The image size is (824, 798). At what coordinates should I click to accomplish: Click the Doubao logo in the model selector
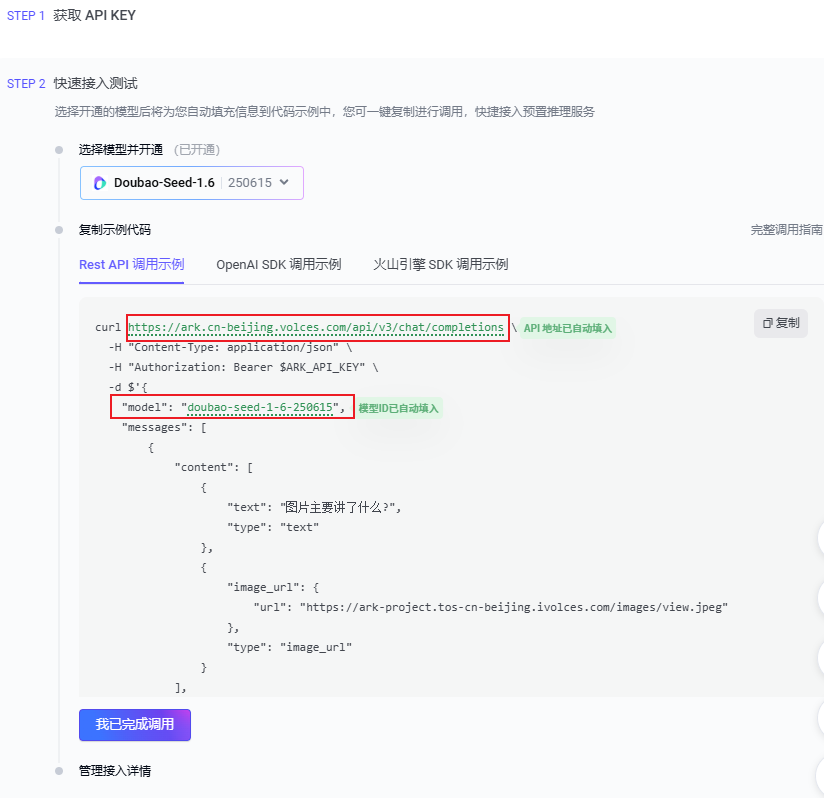click(x=99, y=183)
